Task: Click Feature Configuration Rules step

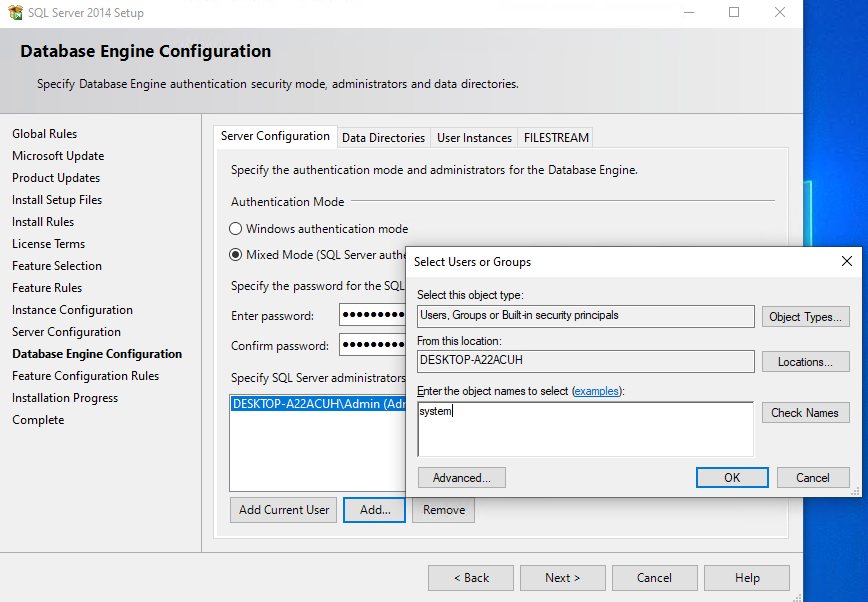Action: point(85,376)
